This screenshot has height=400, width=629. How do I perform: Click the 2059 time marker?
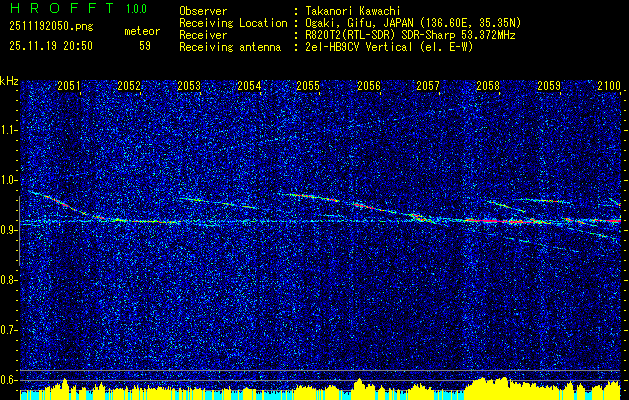tap(549, 85)
